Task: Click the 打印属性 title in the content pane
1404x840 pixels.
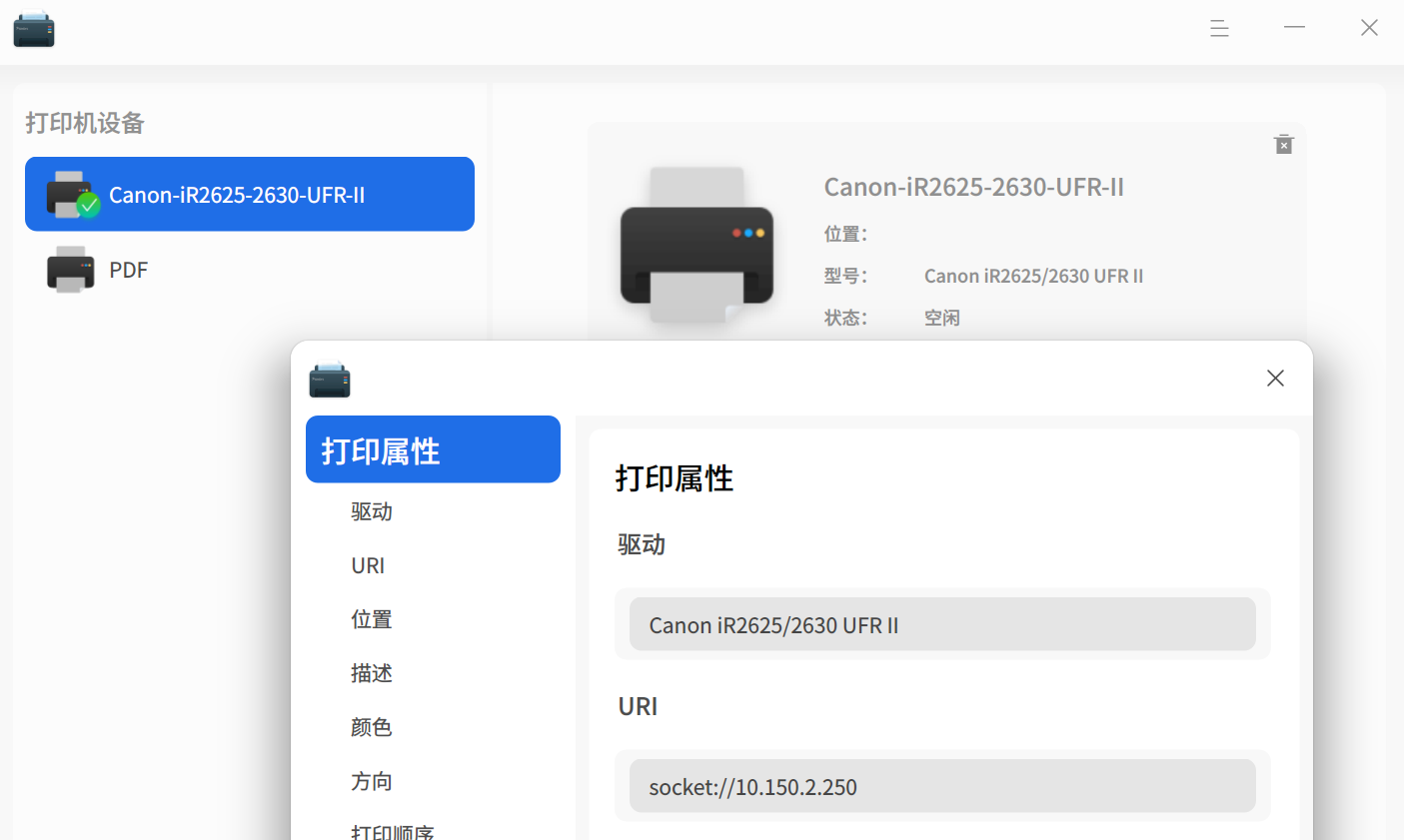Action: tap(675, 478)
